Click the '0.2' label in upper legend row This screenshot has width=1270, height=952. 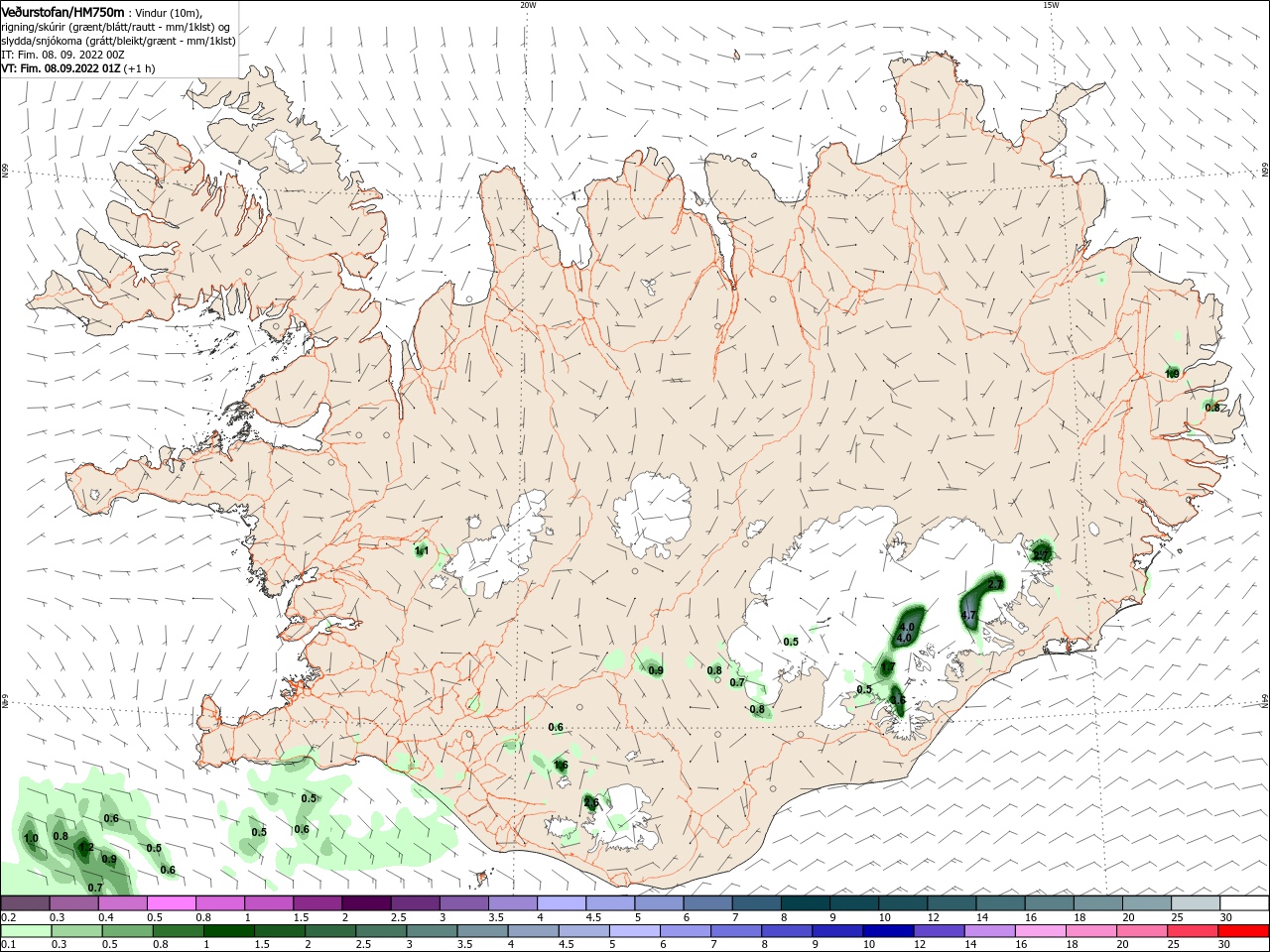click(x=8, y=918)
